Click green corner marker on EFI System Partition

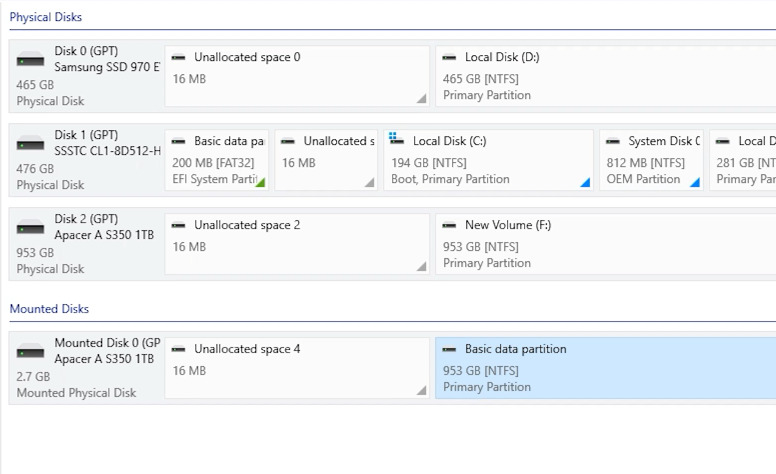tap(261, 183)
